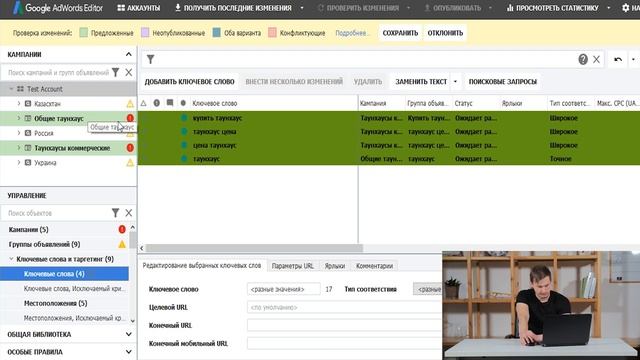Image resolution: width=640 pixels, height=360 pixels.
Task: Click the Google AdWords Editor logo
Action: pos(58,8)
